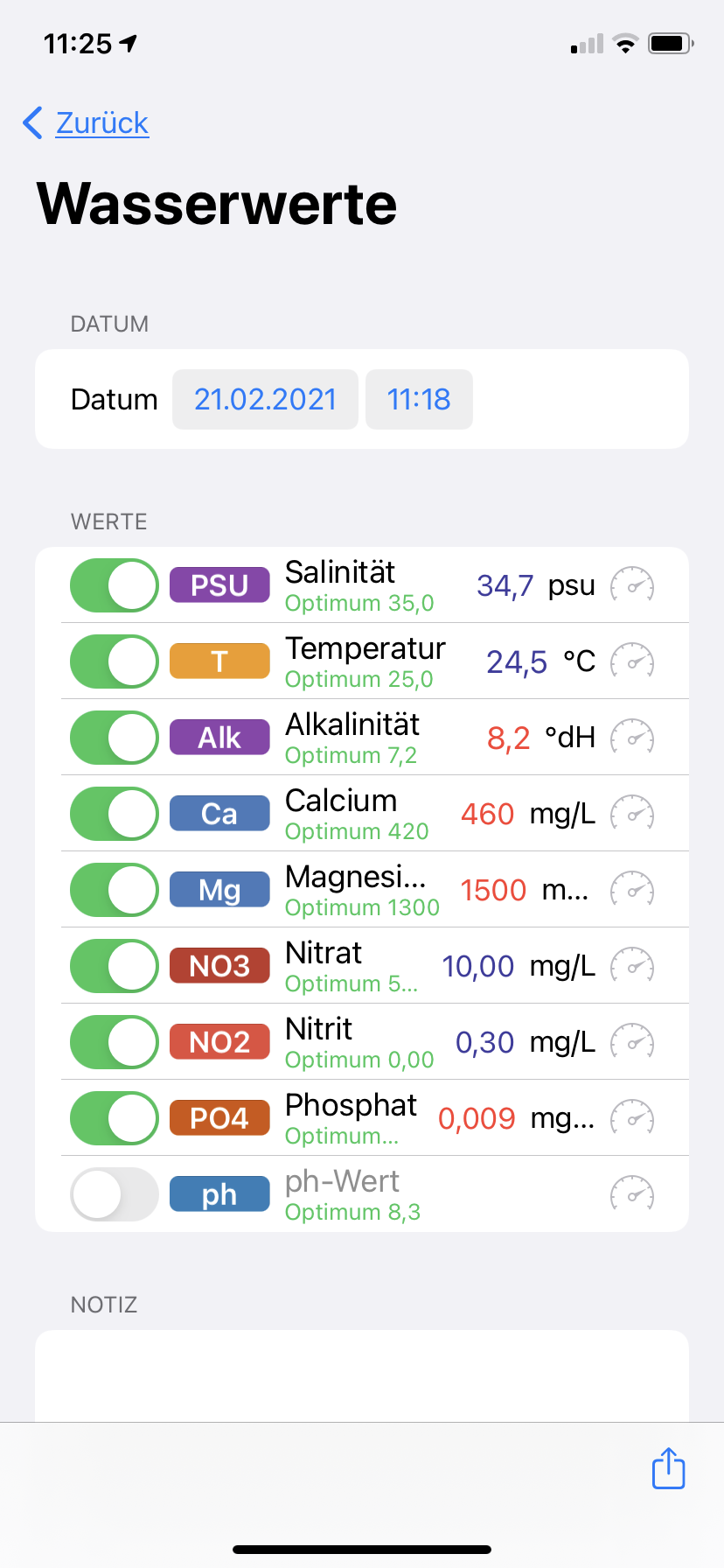
Task: Edit the Temperatur value 24,5
Action: pos(517,662)
